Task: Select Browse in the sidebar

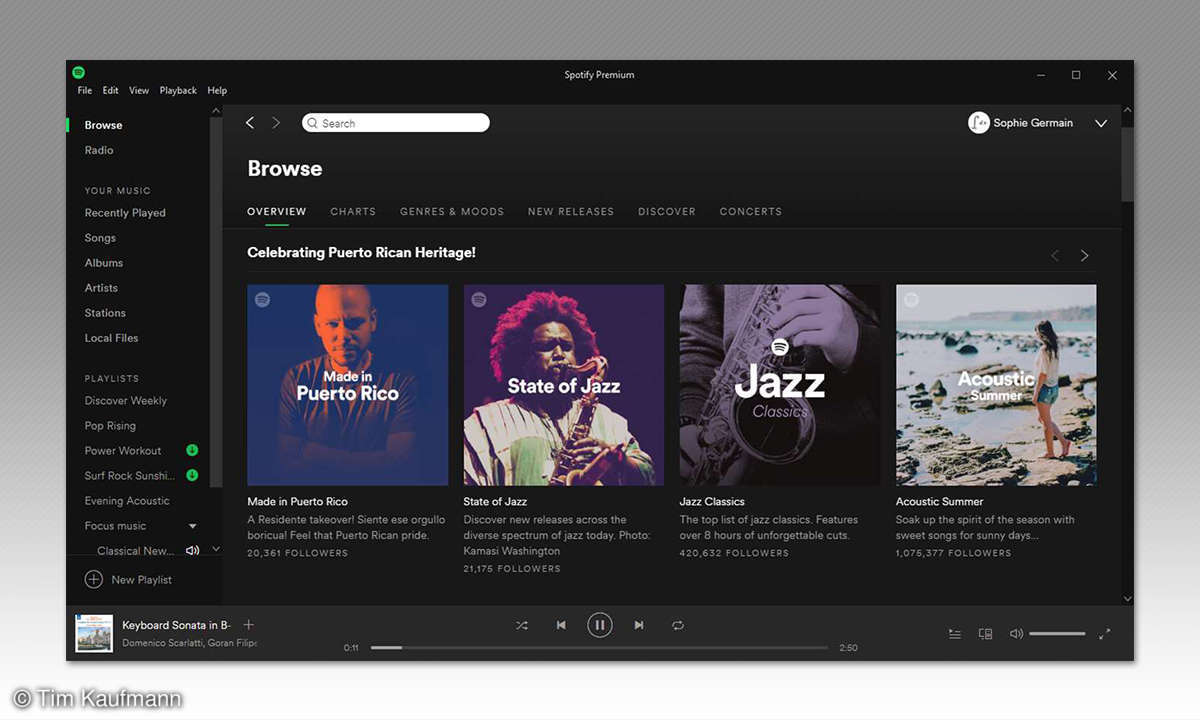Action: tap(103, 125)
